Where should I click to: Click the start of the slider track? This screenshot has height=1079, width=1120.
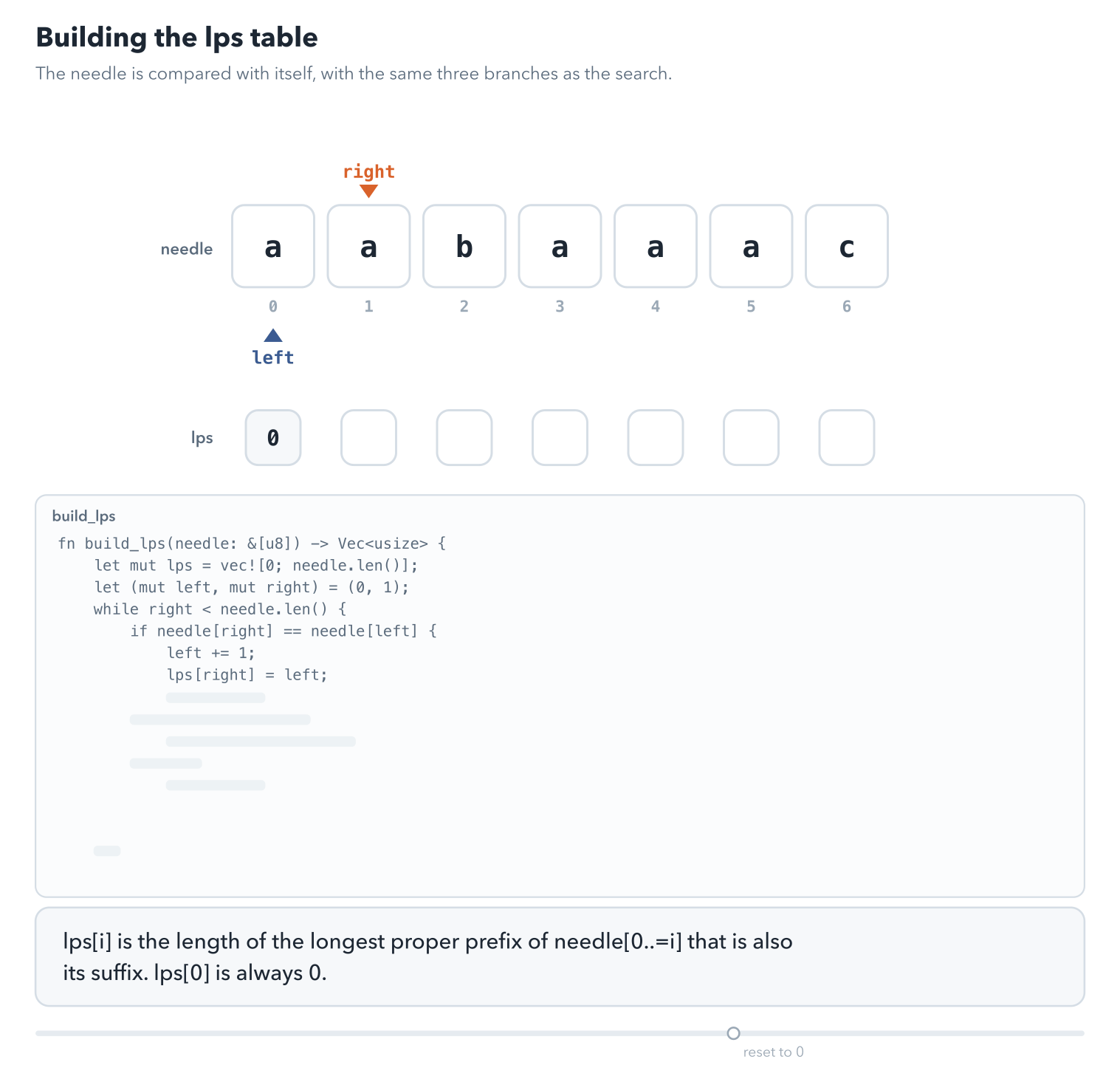(38, 1033)
